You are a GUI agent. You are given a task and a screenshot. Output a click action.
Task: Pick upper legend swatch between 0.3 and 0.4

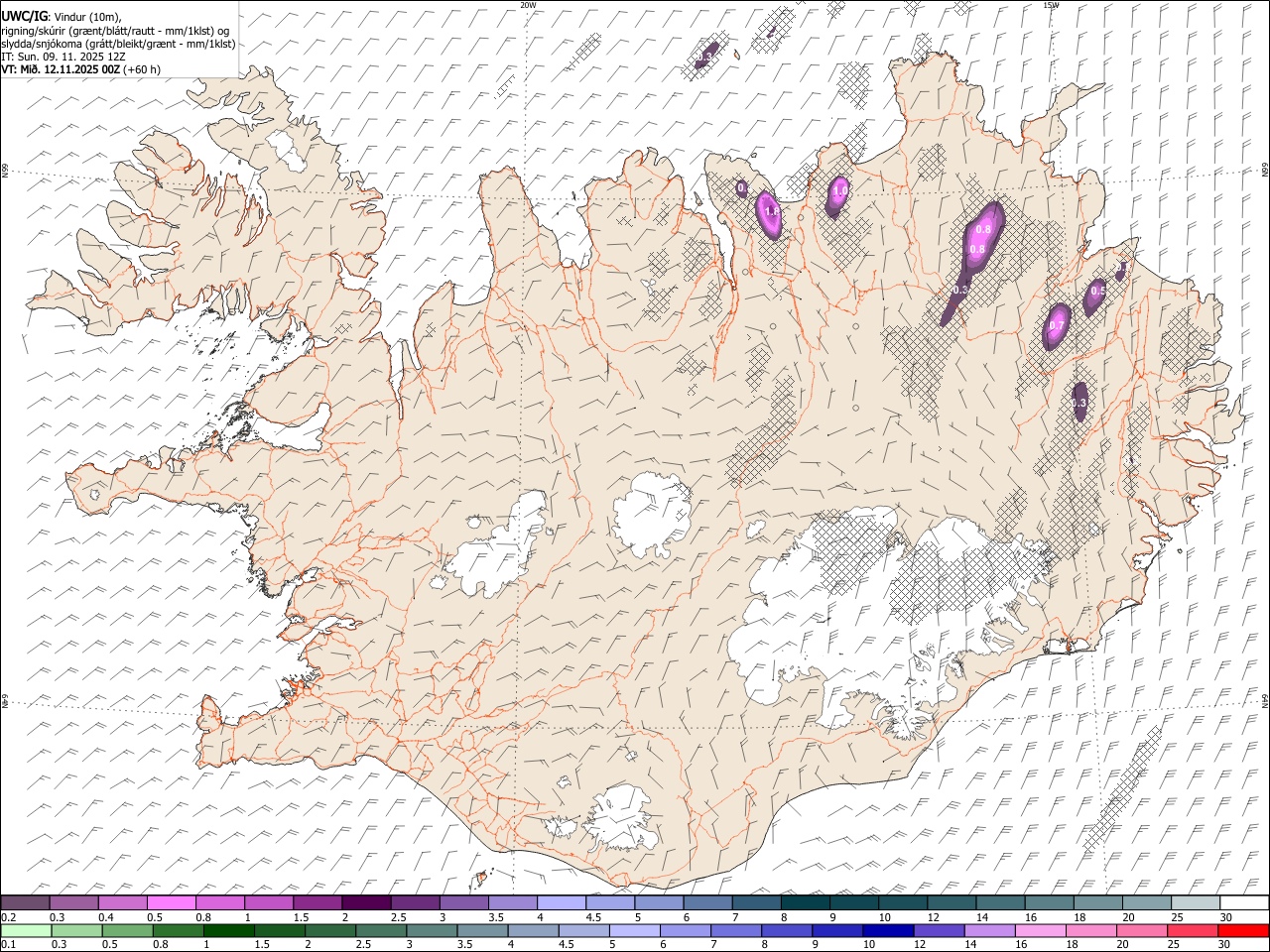point(74,902)
